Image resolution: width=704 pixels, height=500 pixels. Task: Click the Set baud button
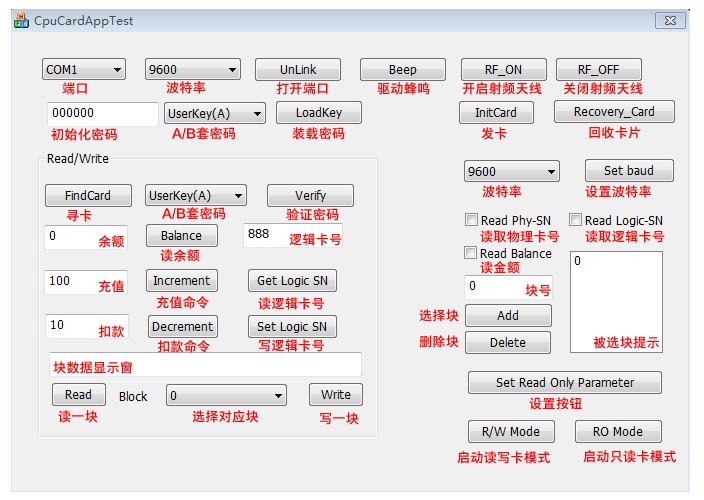pyautogui.click(x=629, y=171)
